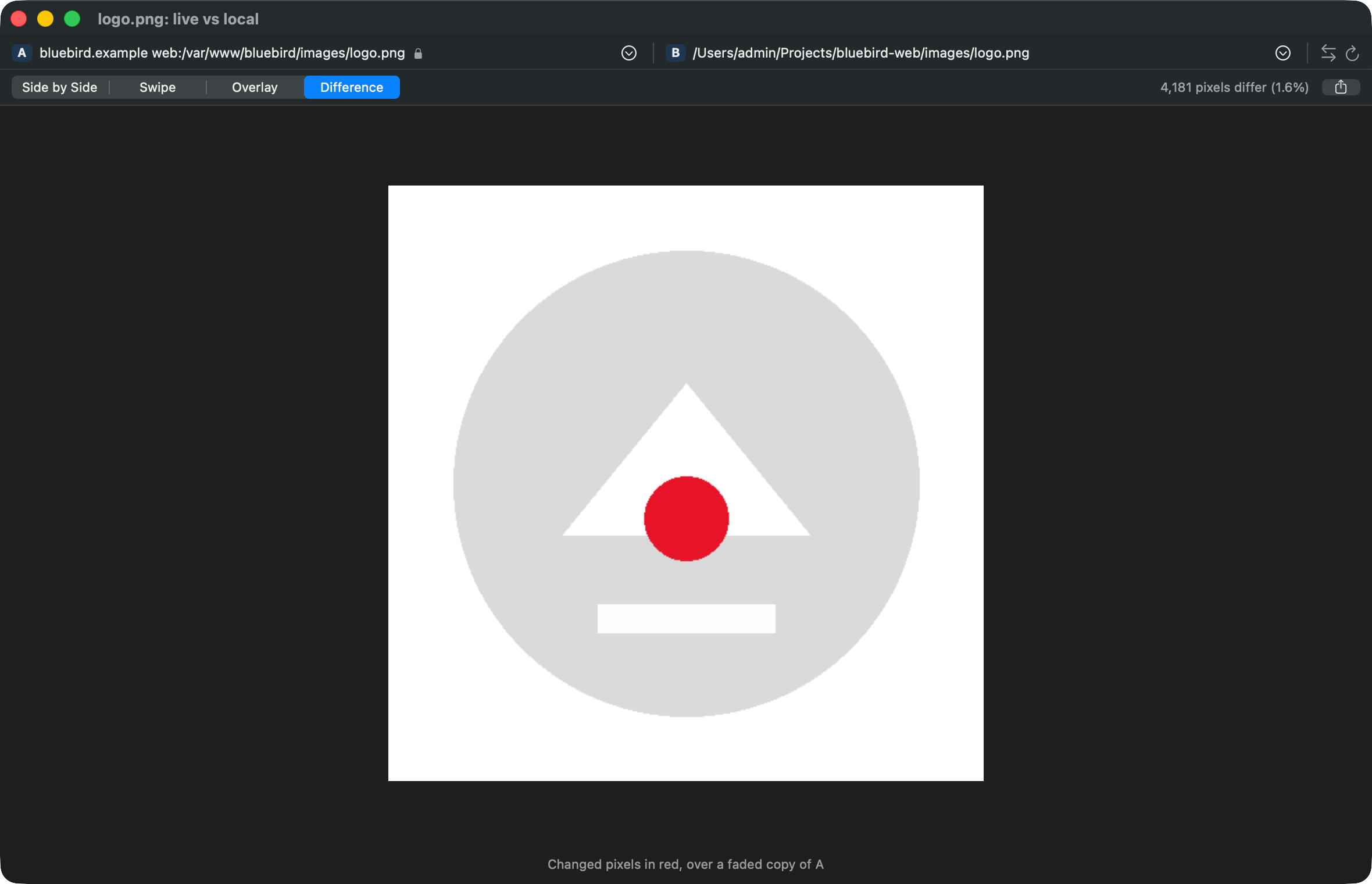Switch to the Side by Side view

coord(60,87)
